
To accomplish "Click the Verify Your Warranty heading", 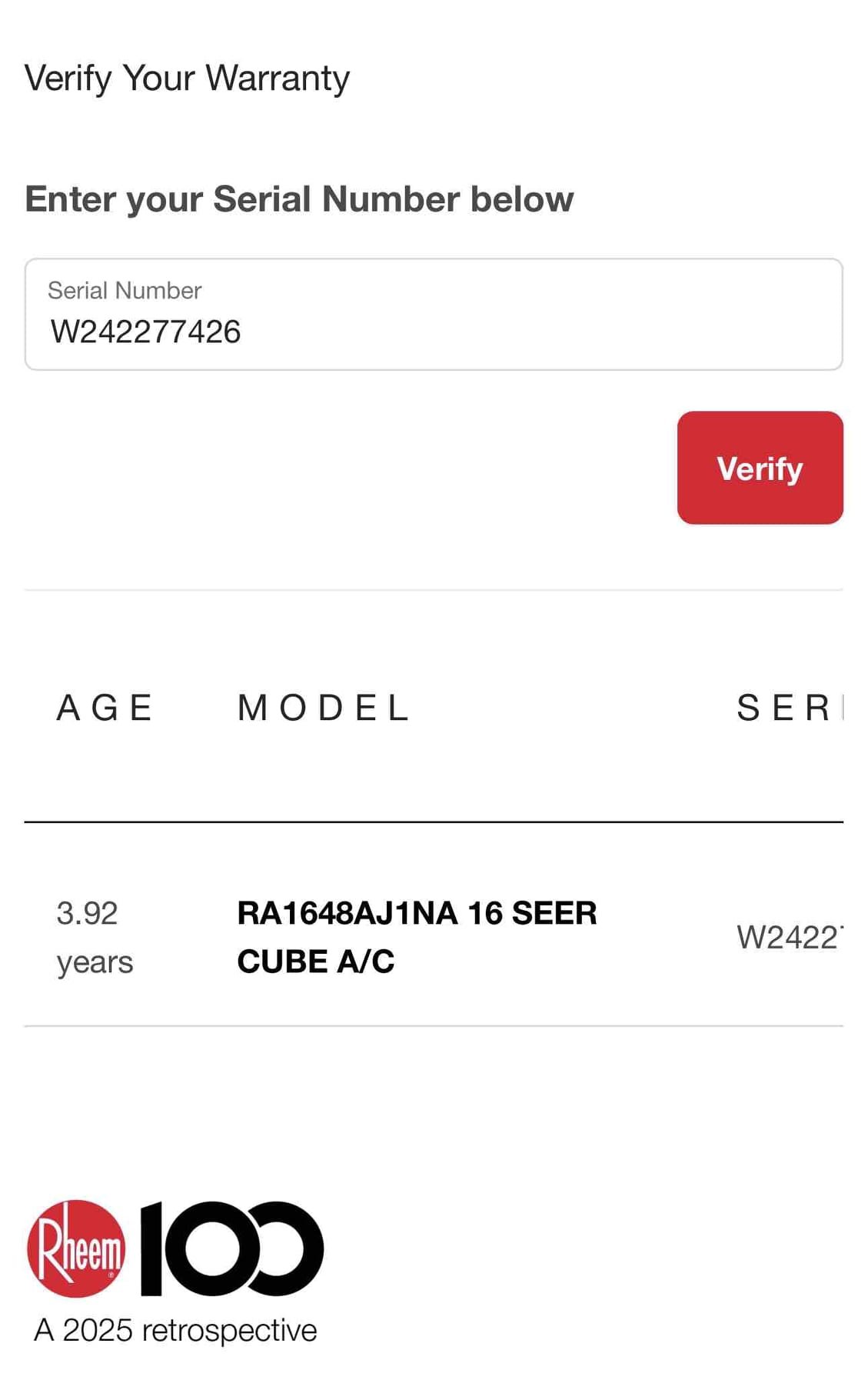I will pos(187,78).
